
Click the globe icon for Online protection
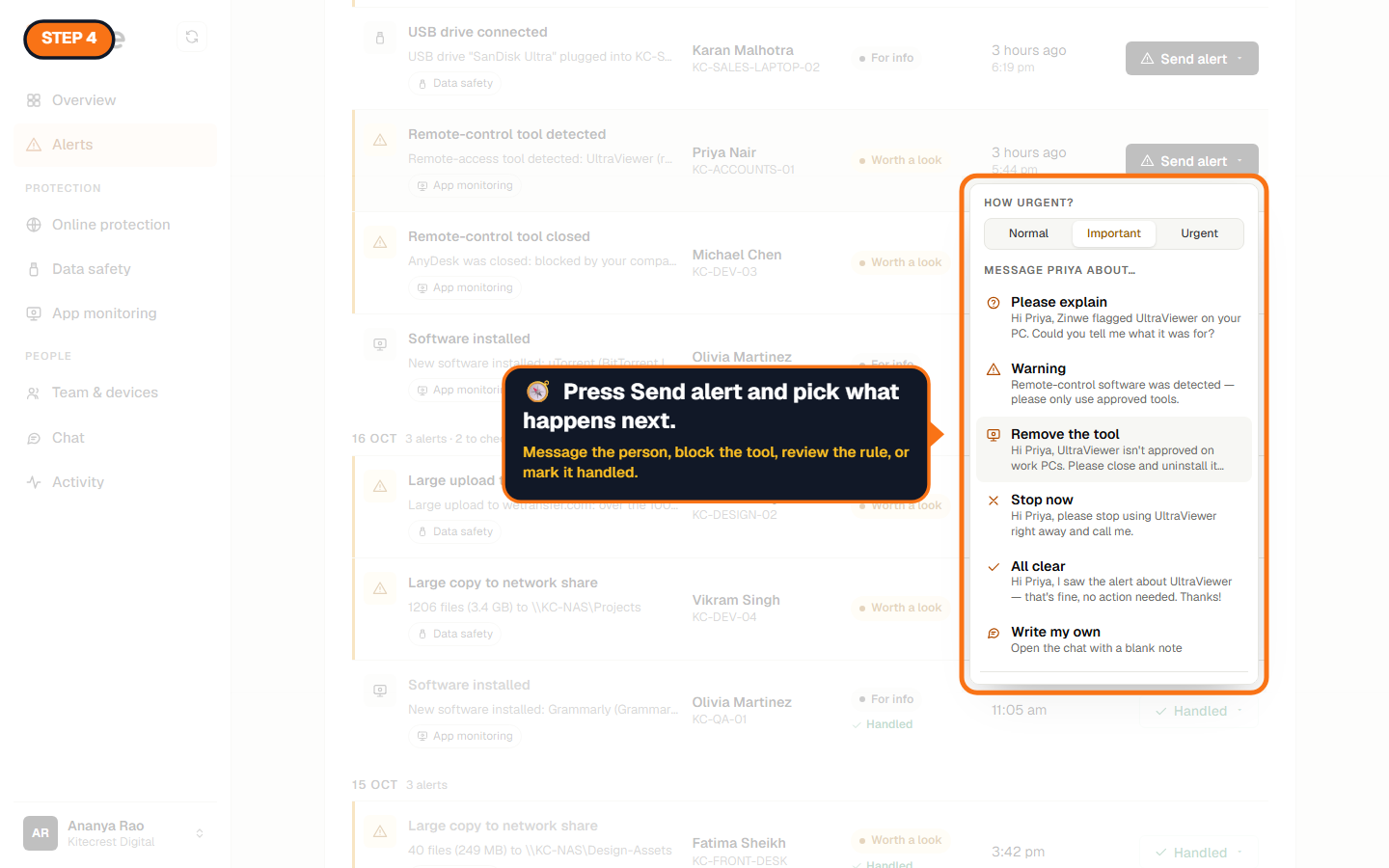(34, 225)
